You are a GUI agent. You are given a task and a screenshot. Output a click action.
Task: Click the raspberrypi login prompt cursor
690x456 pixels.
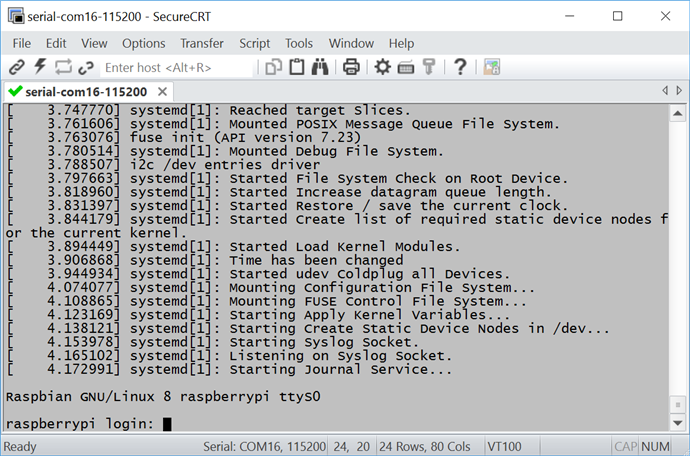coord(167,424)
